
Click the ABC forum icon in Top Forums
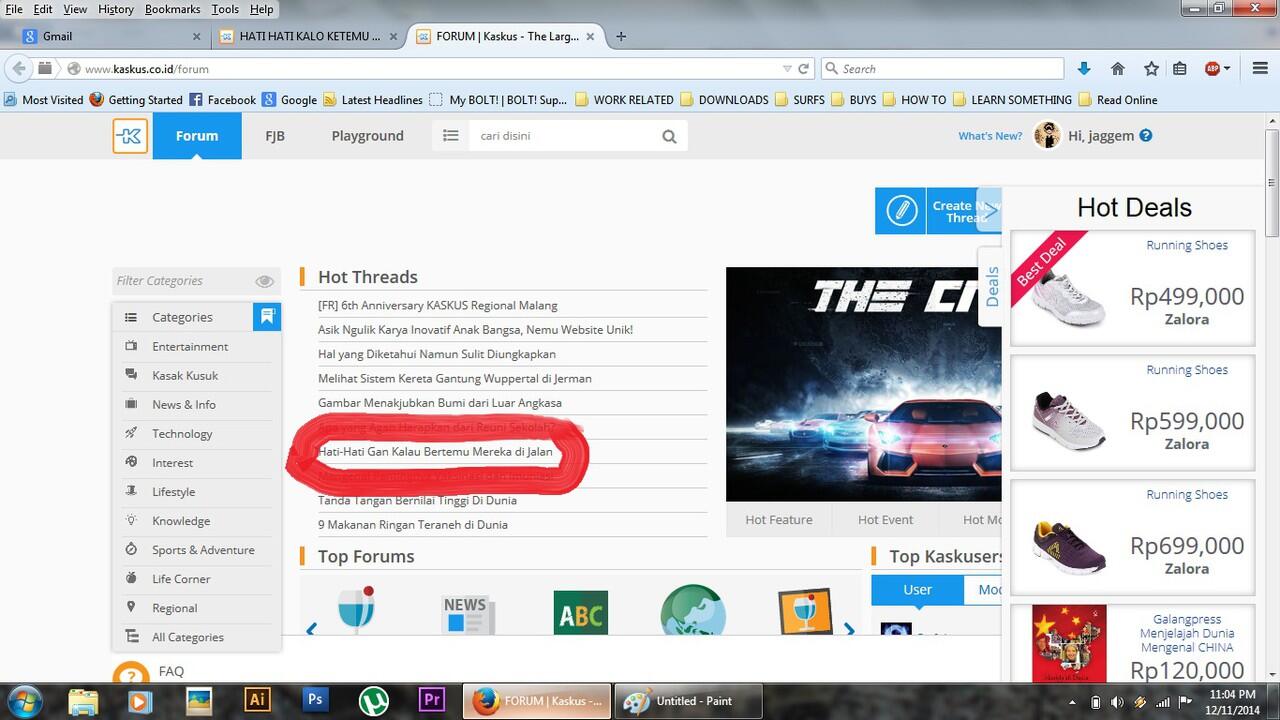pyautogui.click(x=581, y=612)
